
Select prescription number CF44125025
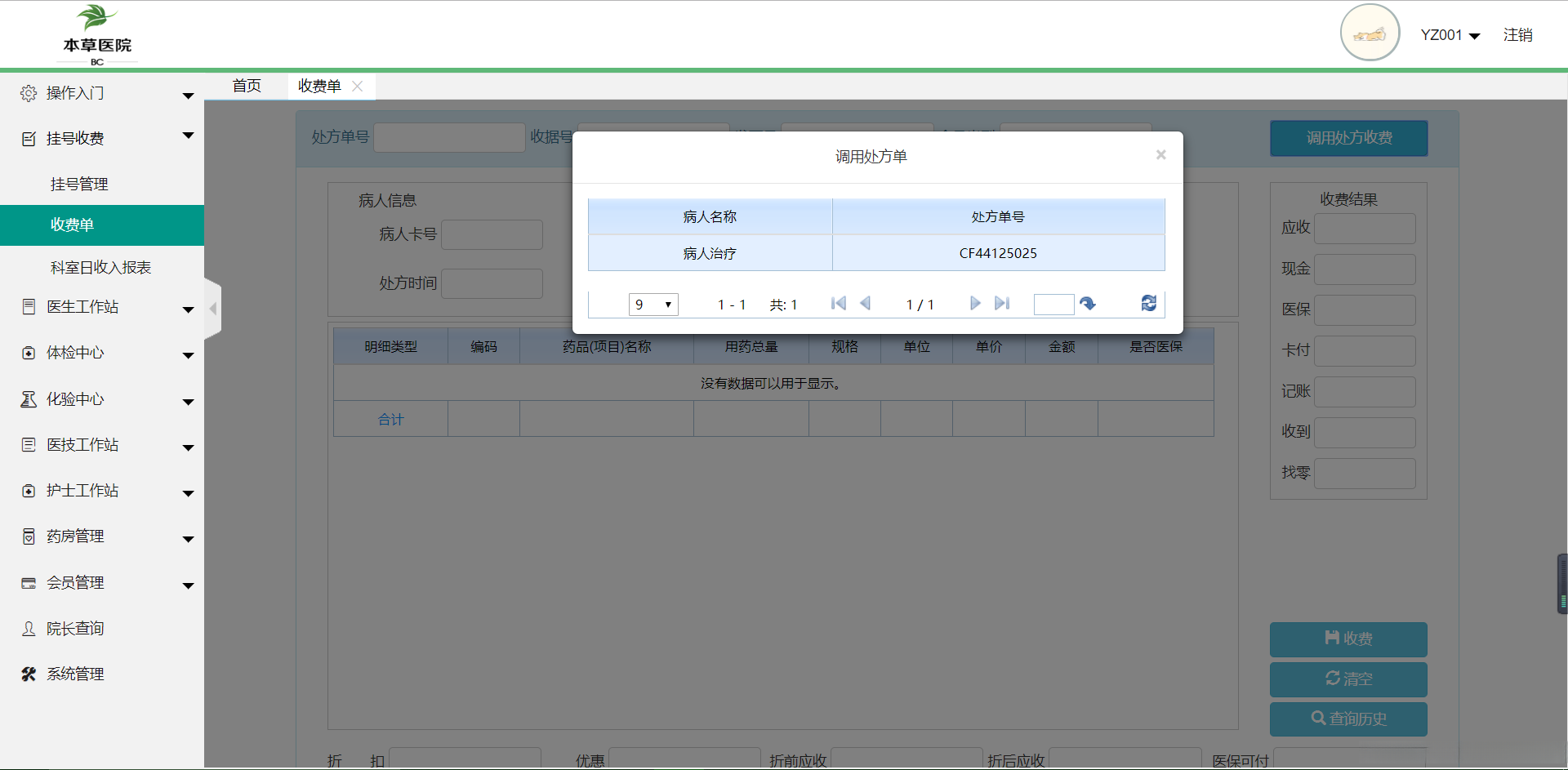998,254
